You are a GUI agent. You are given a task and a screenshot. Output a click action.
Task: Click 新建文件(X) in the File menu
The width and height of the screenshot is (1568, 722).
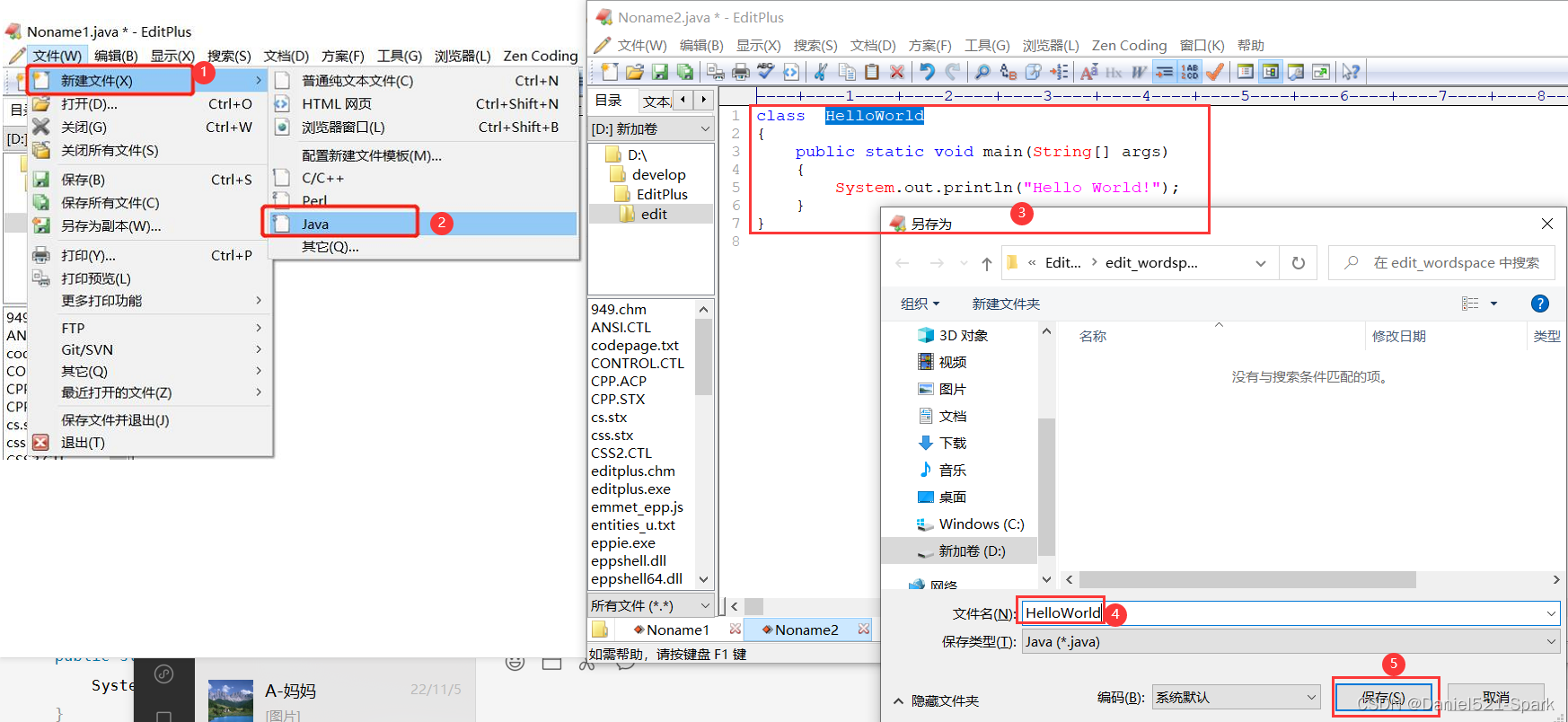click(x=149, y=81)
